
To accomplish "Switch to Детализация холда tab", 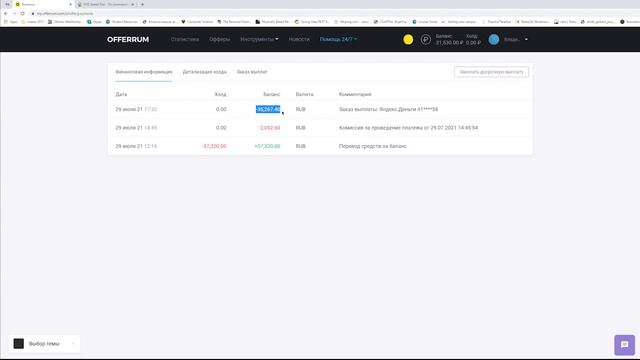I will coord(204,72).
